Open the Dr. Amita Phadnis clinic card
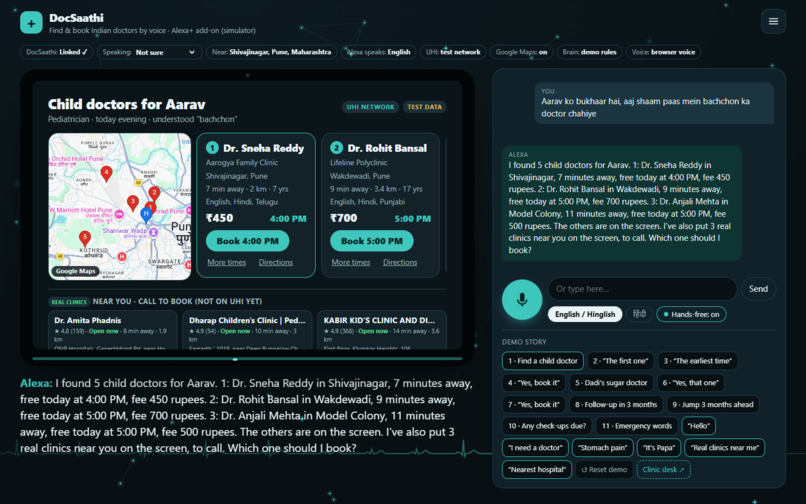Image resolution: width=806 pixels, height=504 pixels. pyautogui.click(x=113, y=329)
